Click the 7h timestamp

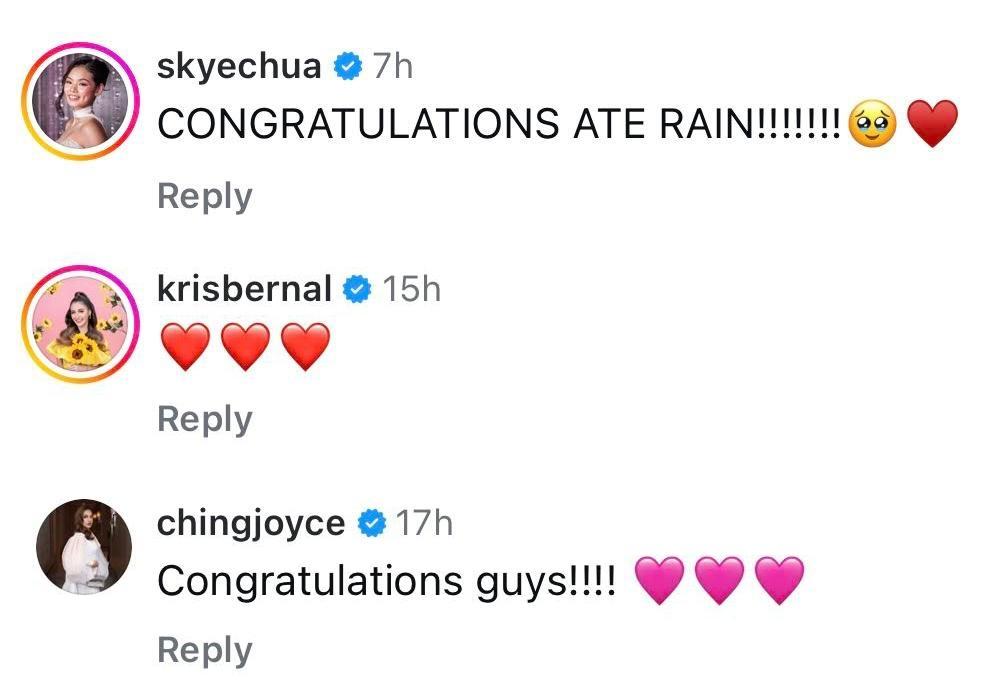tap(391, 67)
